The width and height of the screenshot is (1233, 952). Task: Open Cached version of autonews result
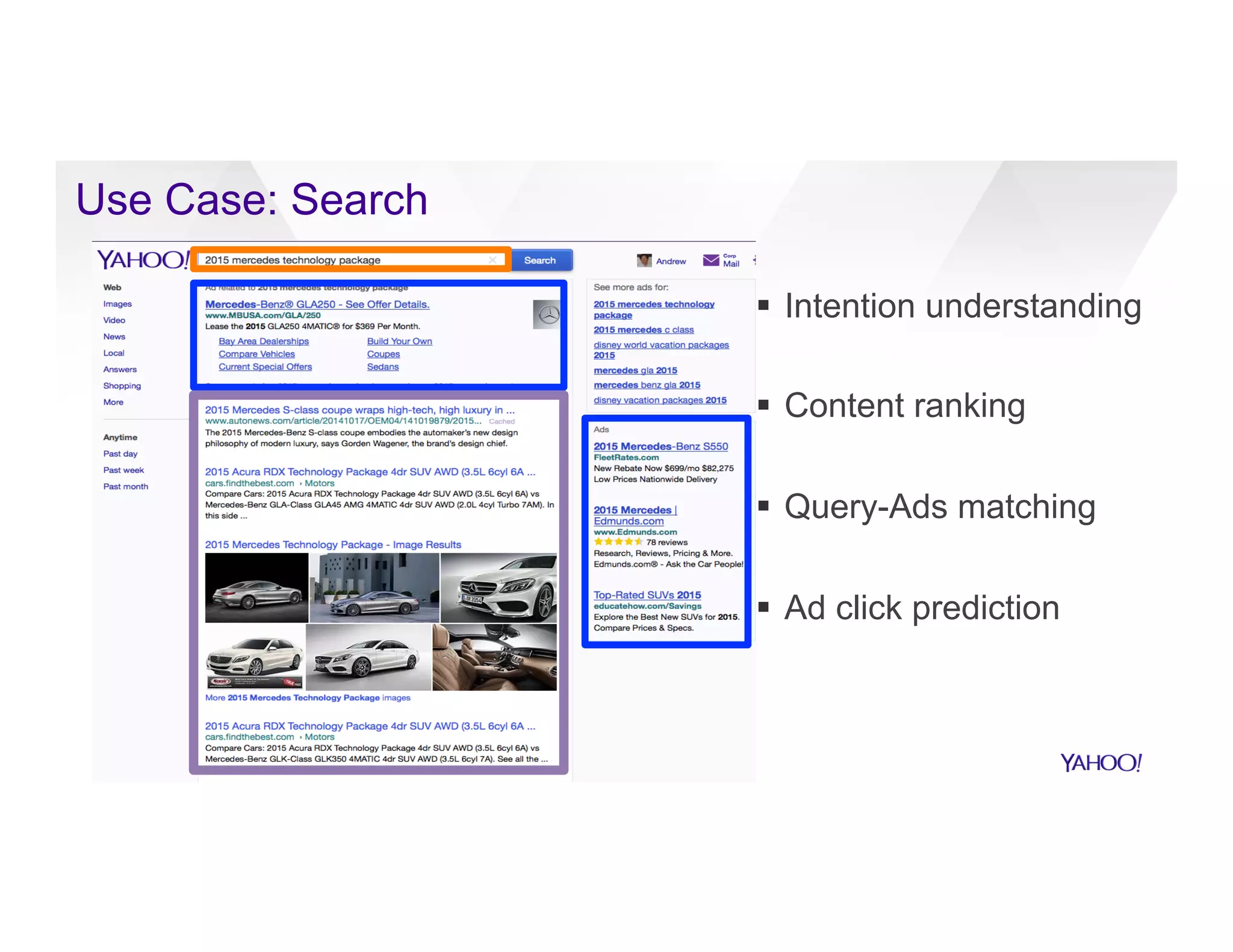coord(502,421)
